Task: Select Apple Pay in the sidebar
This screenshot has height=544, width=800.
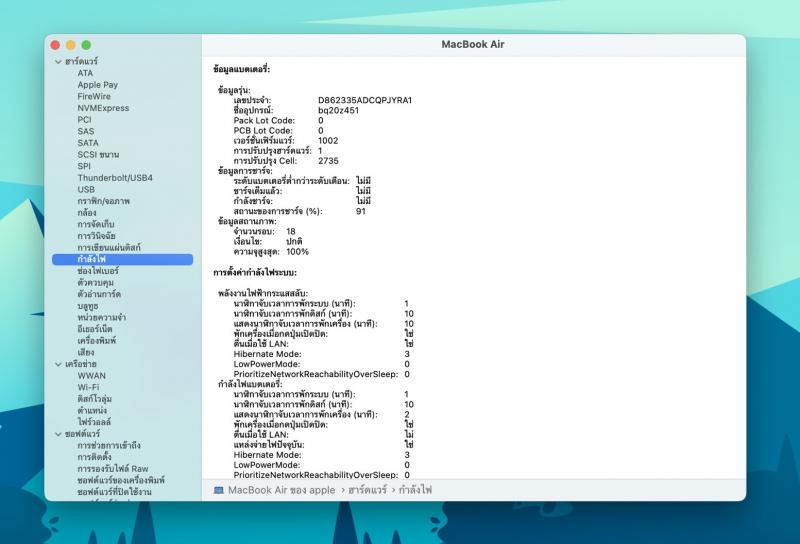Action: pos(97,85)
